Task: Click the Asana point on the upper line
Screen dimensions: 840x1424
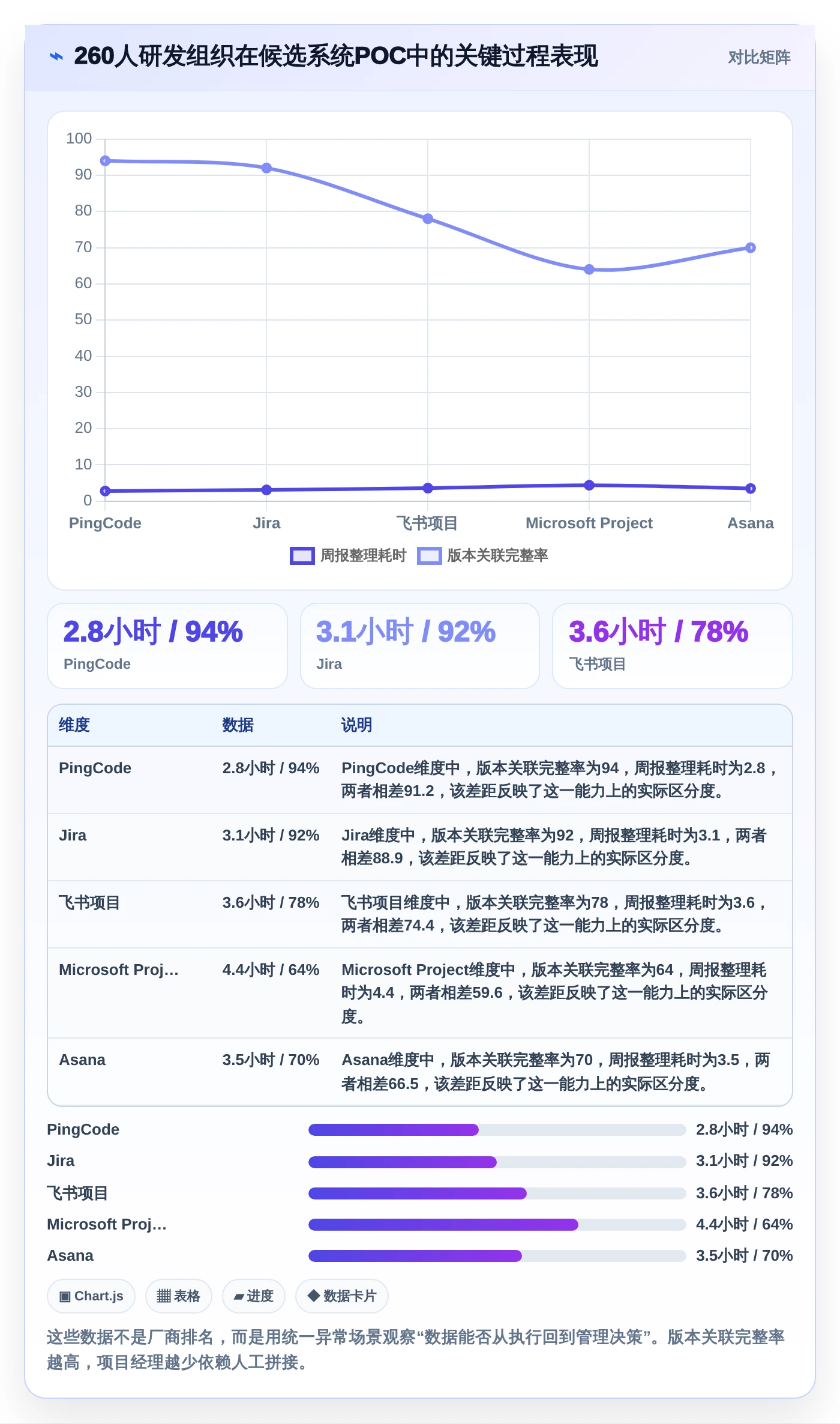Action: (751, 247)
